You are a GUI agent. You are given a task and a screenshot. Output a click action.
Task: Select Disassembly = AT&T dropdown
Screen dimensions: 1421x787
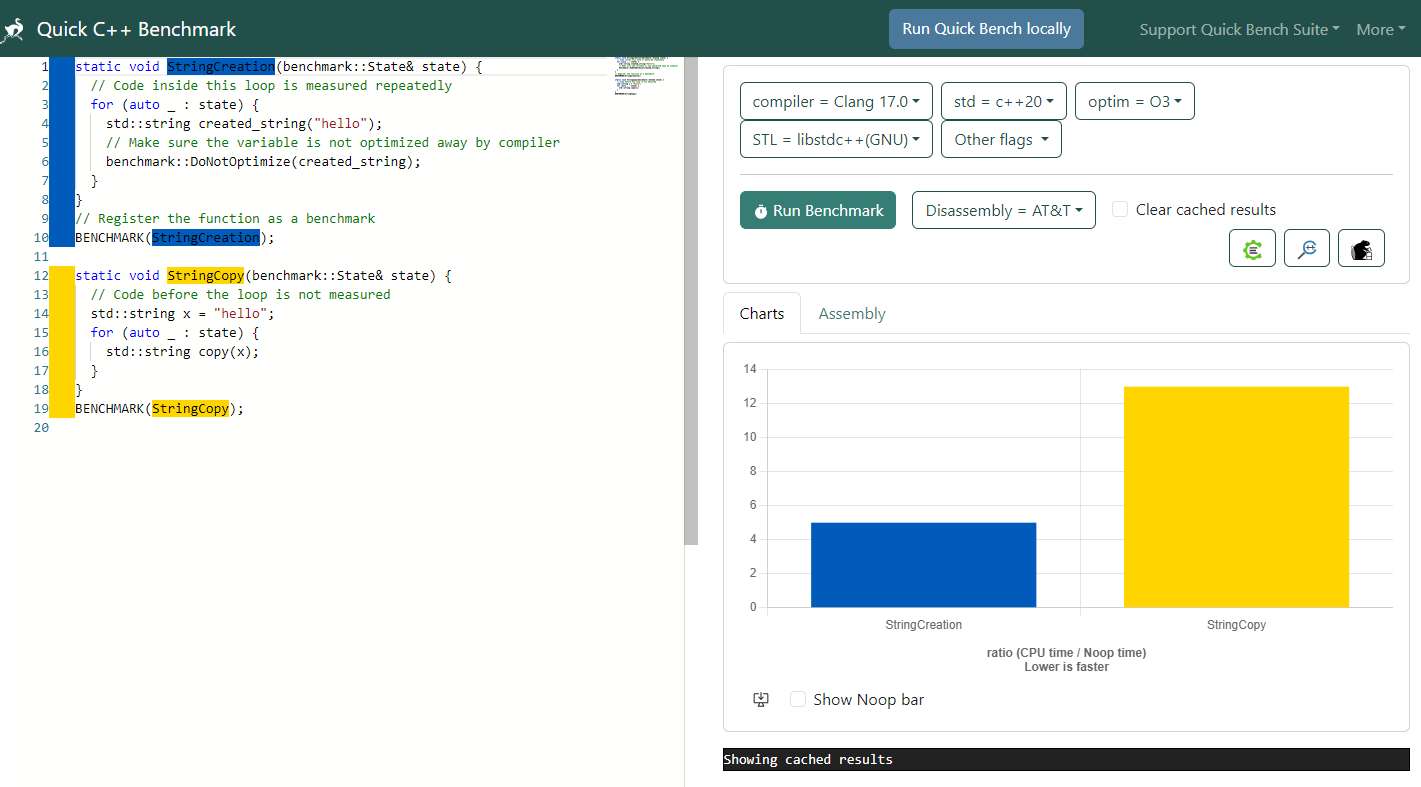click(x=1003, y=211)
